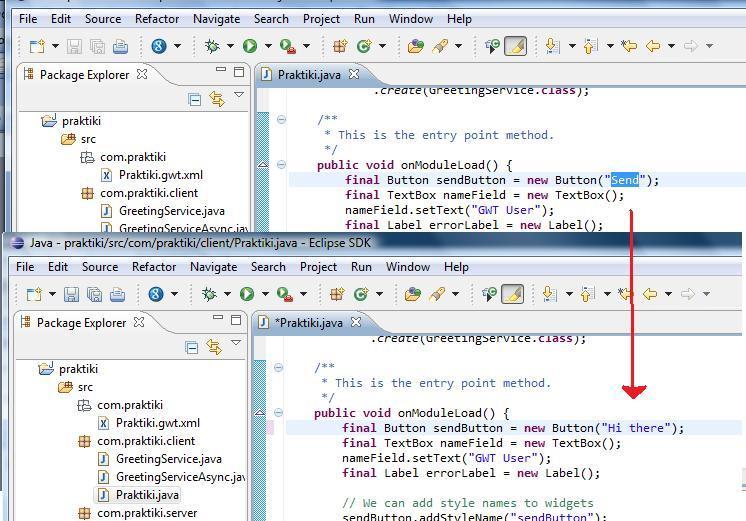Click Back navigation arrow in upper window toolbar
Screen dimensions: 746x521
pyautogui.click(x=653, y=46)
